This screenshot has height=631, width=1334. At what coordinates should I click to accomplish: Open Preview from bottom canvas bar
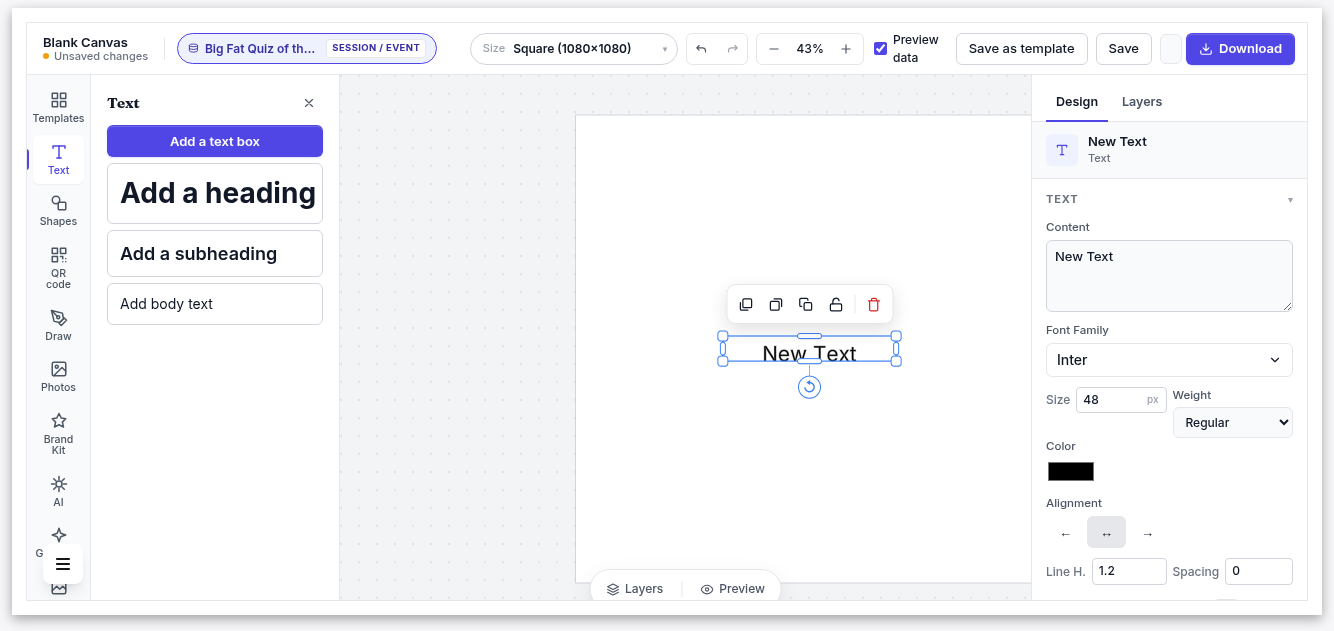(733, 589)
